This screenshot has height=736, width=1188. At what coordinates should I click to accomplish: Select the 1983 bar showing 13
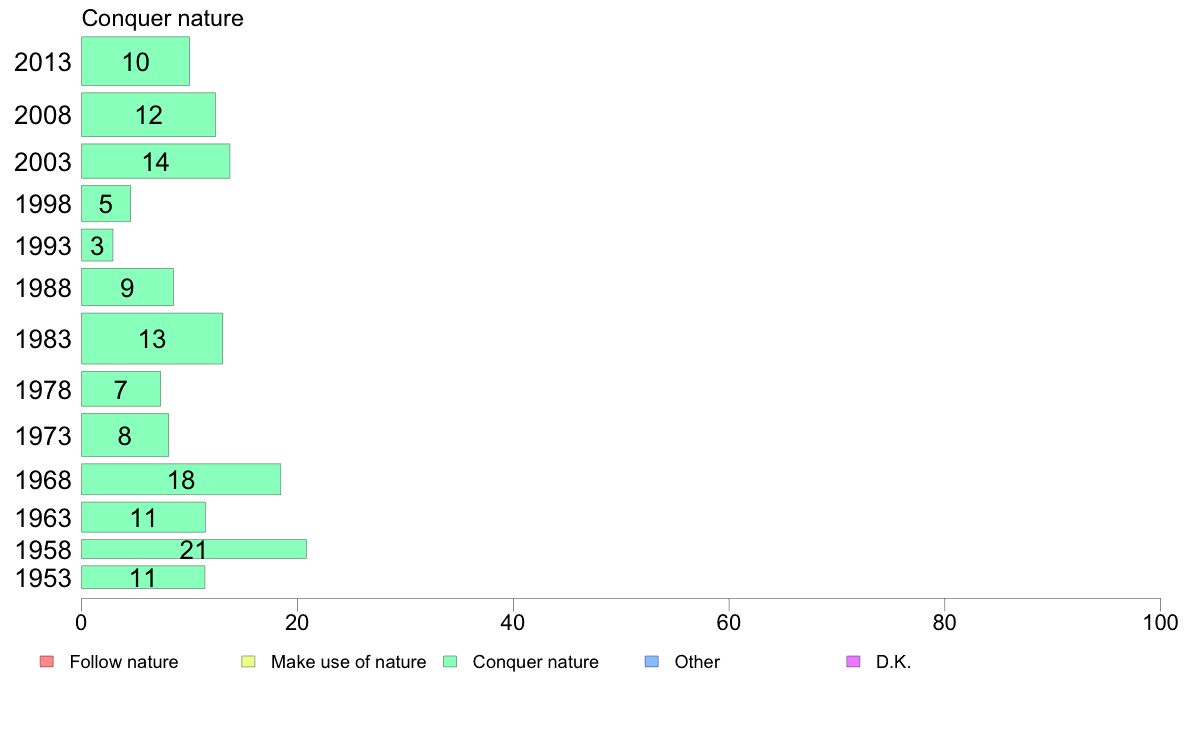[152, 339]
